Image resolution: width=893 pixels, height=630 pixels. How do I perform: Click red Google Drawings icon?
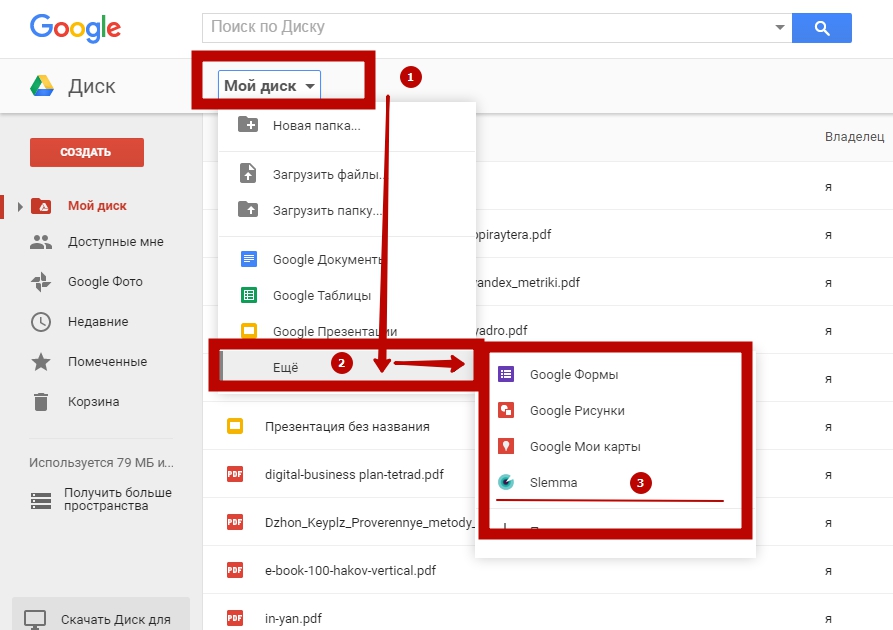[x=506, y=410]
